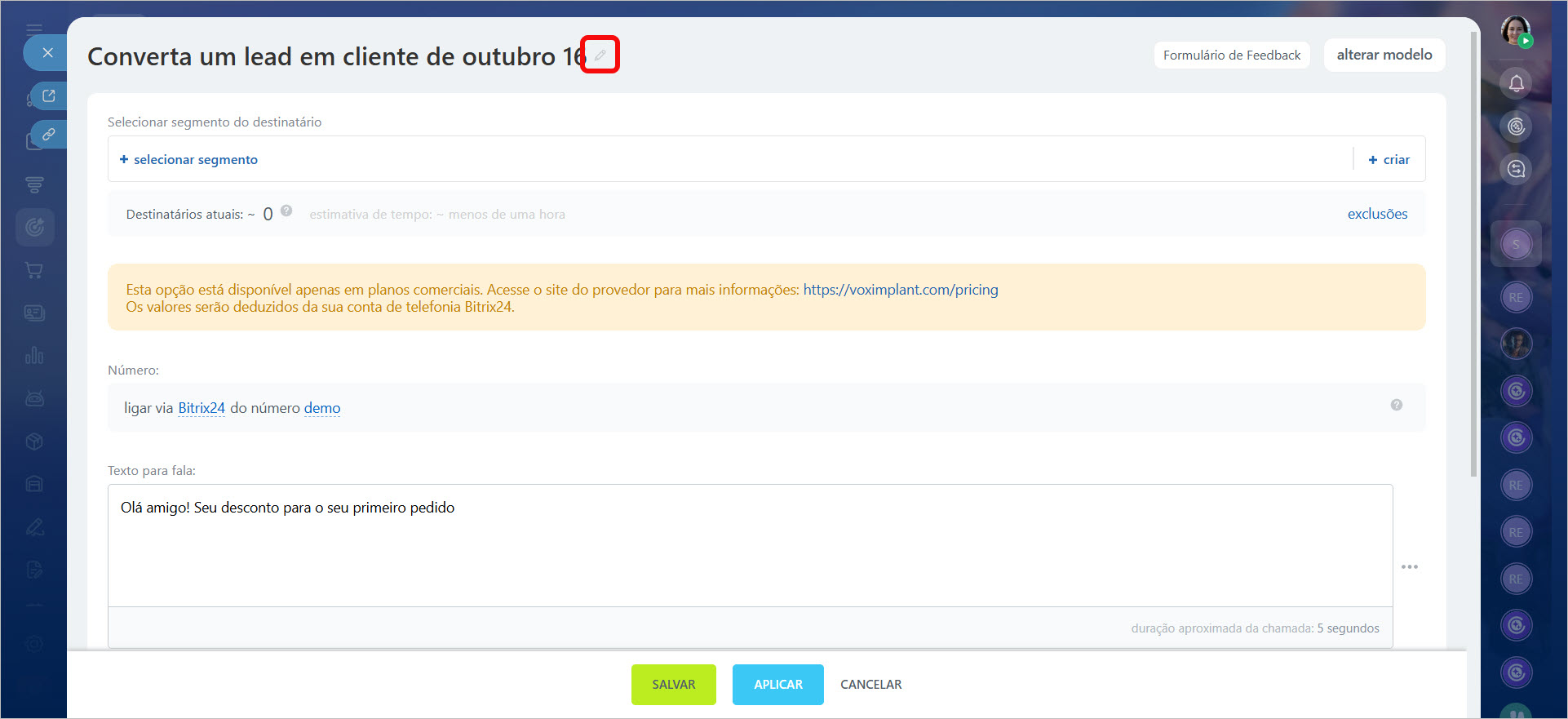Click criar to create new segment
The width and height of the screenshot is (1568, 719).
[x=1389, y=160]
